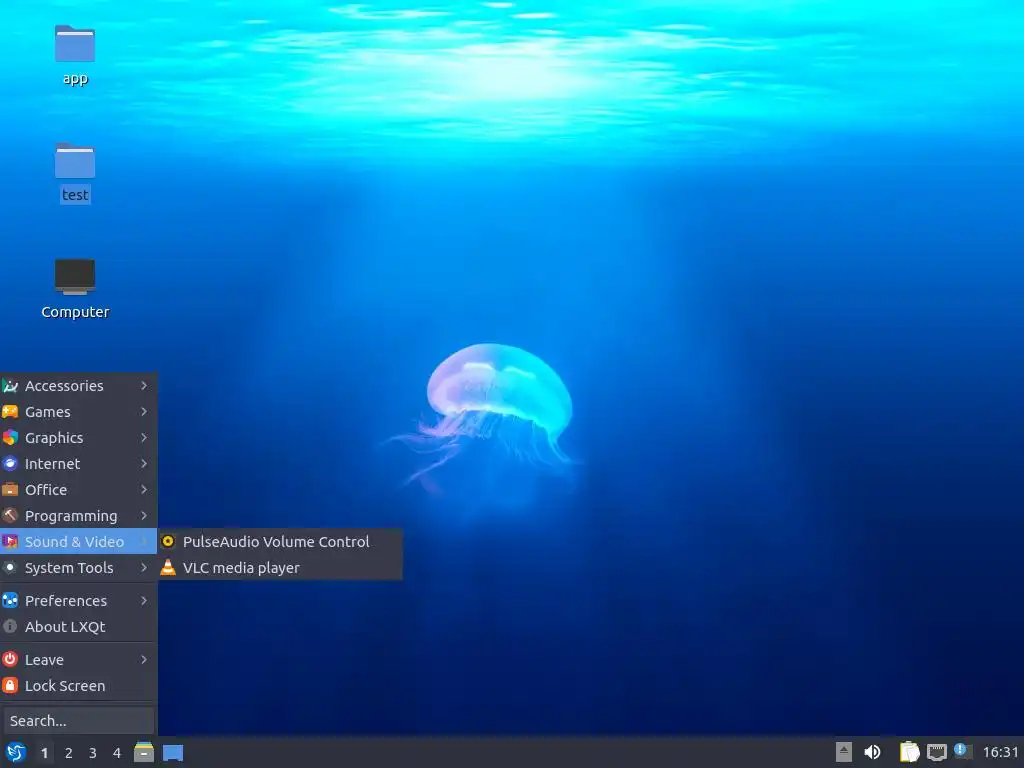Click the network connection icon in tray
1024x768 pixels.
[936, 752]
